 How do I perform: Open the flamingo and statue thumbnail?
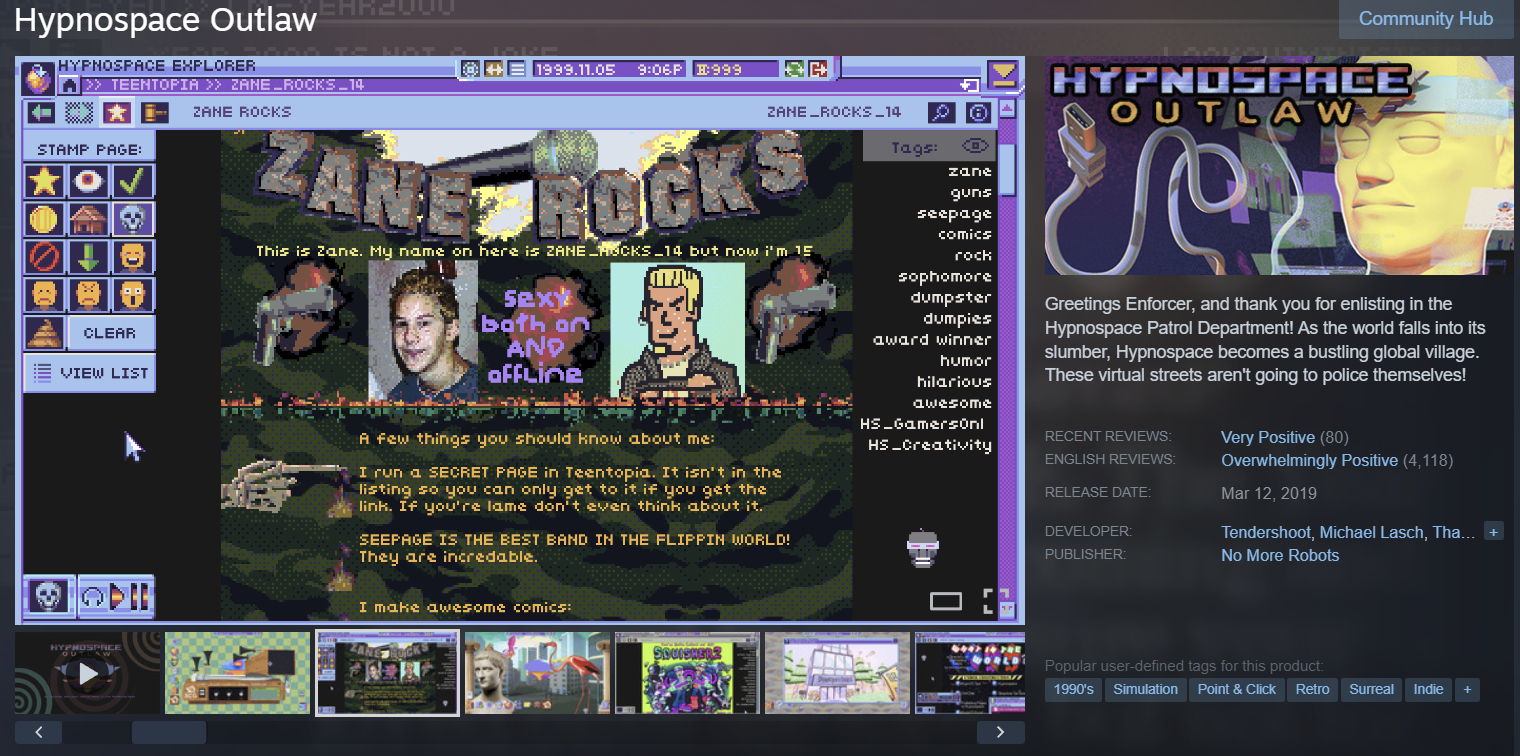(538, 672)
